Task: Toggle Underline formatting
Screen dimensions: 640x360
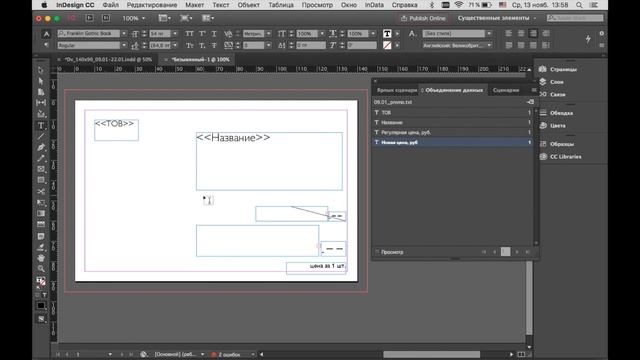Action: pos(214,33)
